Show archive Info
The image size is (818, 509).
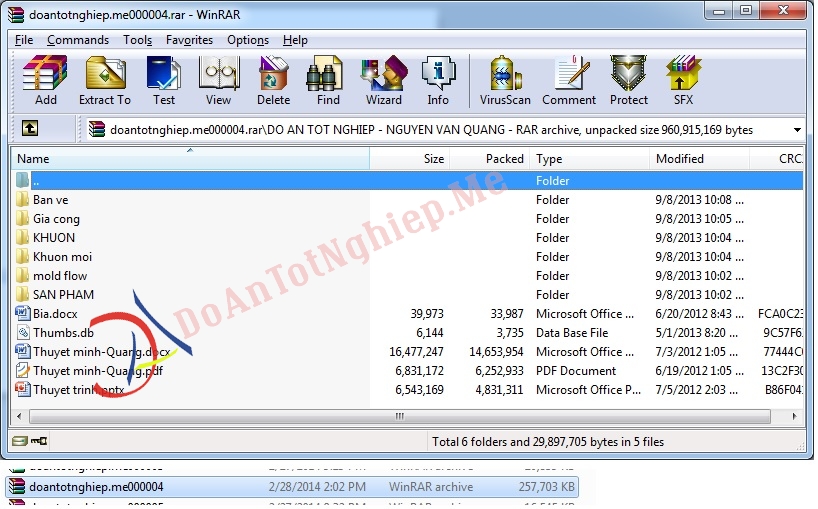click(438, 80)
